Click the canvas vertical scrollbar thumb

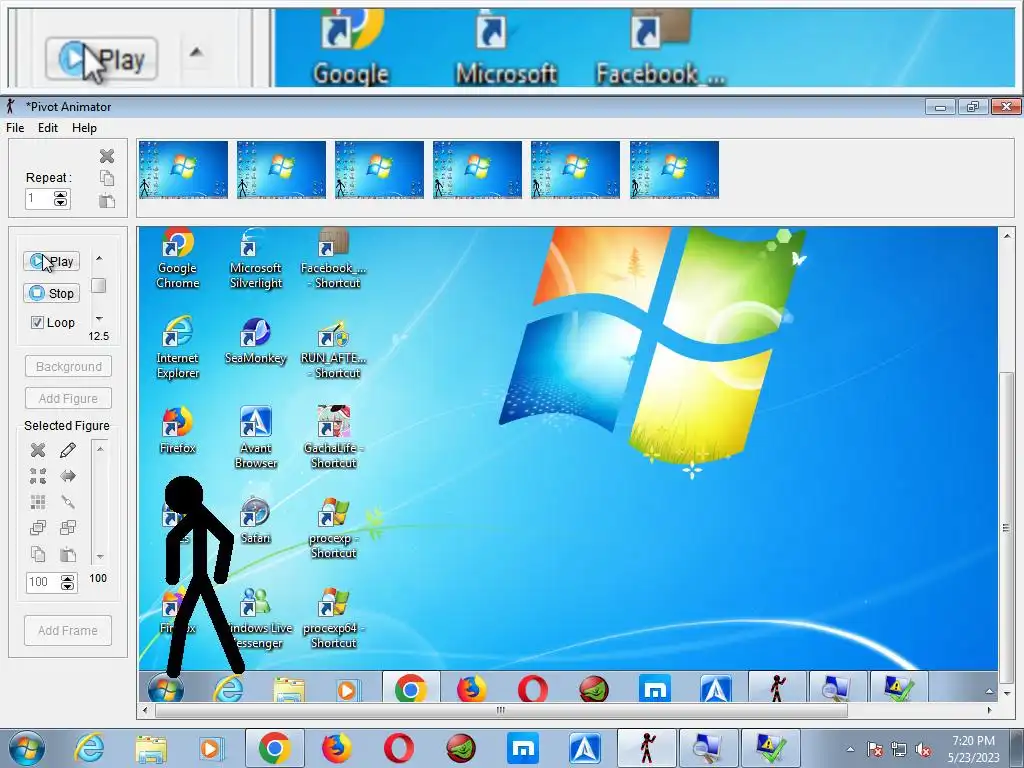point(1006,528)
